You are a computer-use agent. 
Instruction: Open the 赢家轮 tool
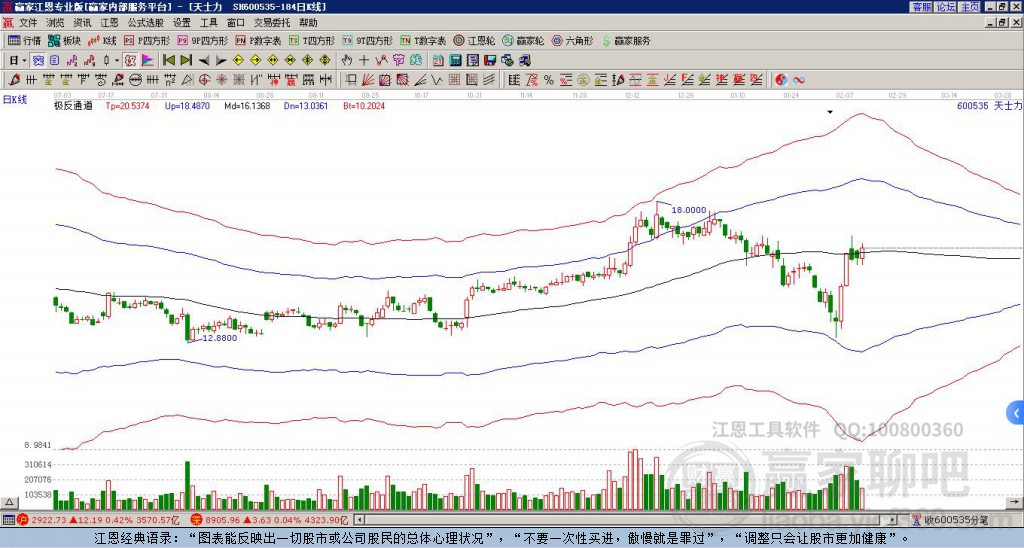(x=523, y=40)
